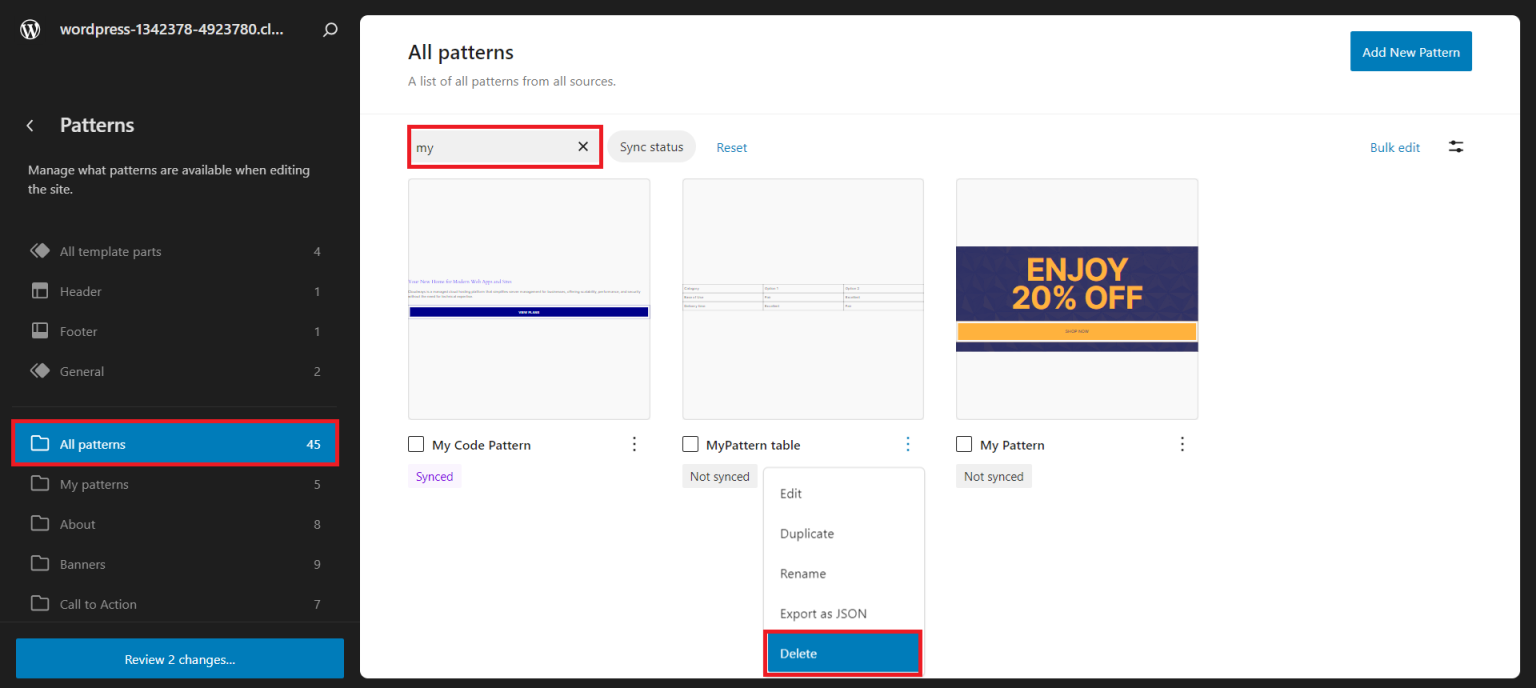Click the All template parts icon
Image resolution: width=1536 pixels, height=688 pixels.
[40, 251]
